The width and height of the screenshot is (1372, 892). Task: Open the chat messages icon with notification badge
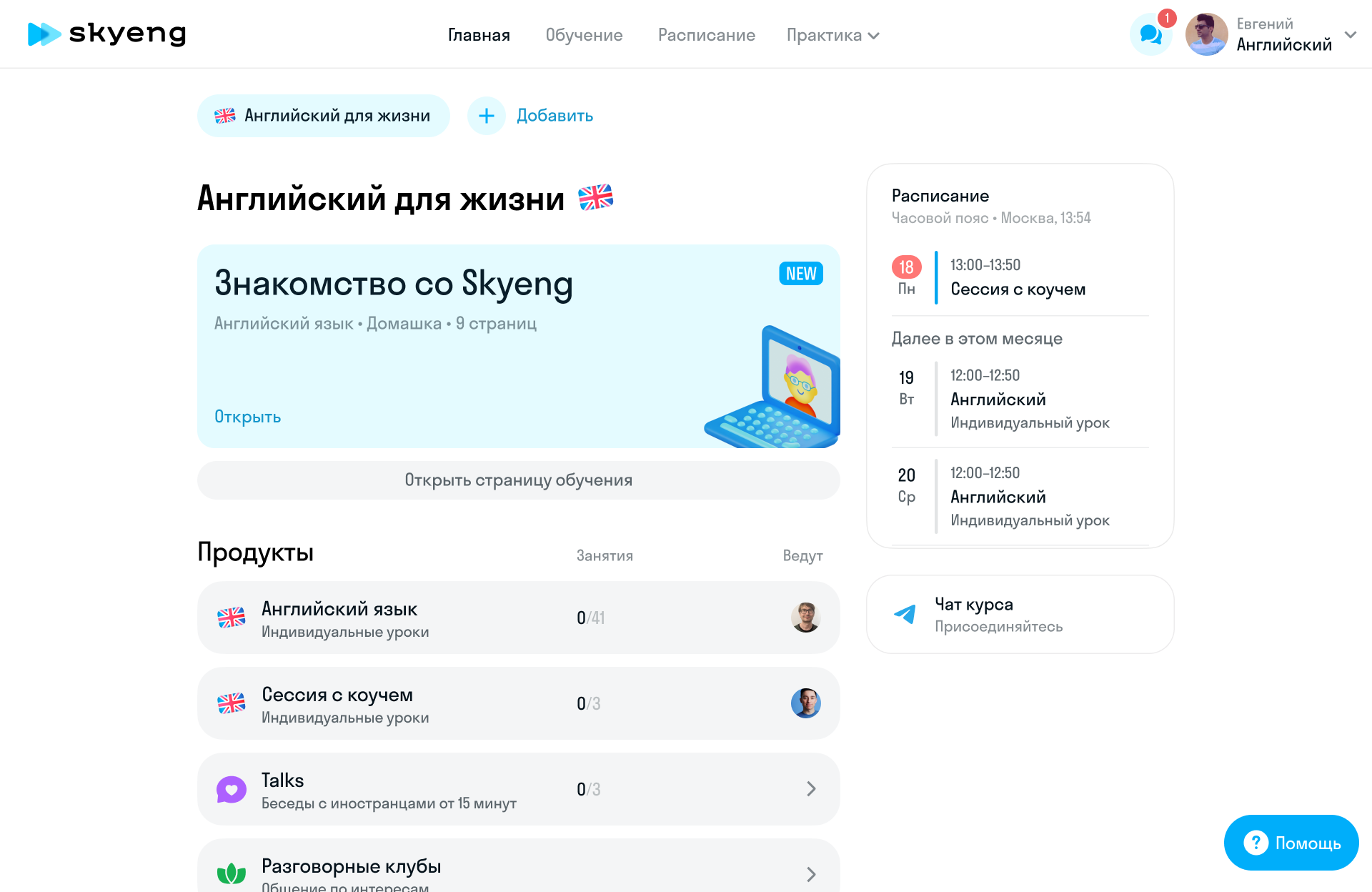click(1150, 34)
